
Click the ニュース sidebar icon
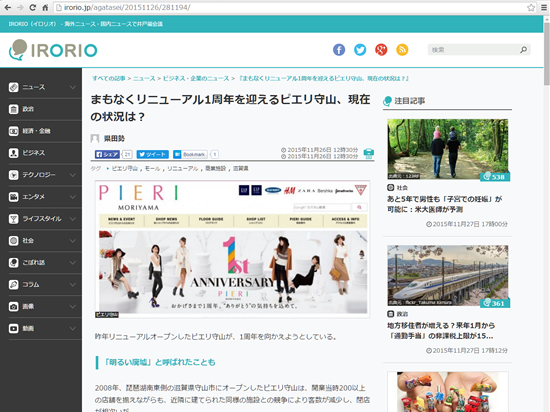(x=14, y=87)
